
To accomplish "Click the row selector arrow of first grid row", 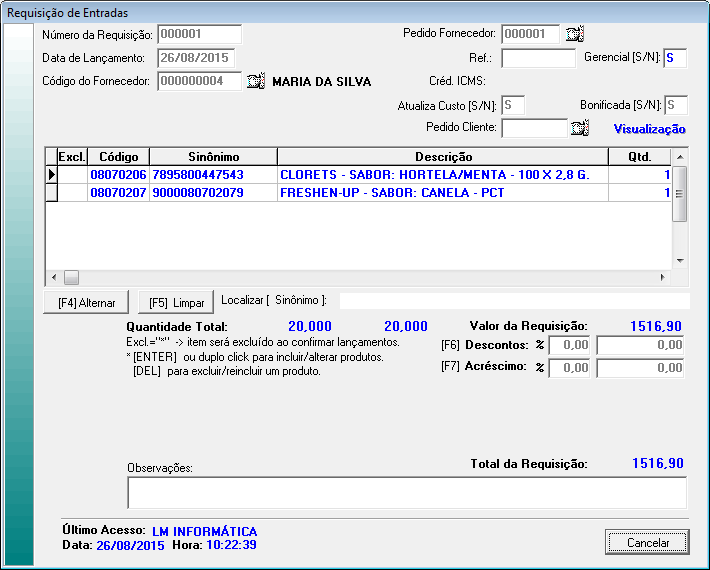I will point(51,175).
